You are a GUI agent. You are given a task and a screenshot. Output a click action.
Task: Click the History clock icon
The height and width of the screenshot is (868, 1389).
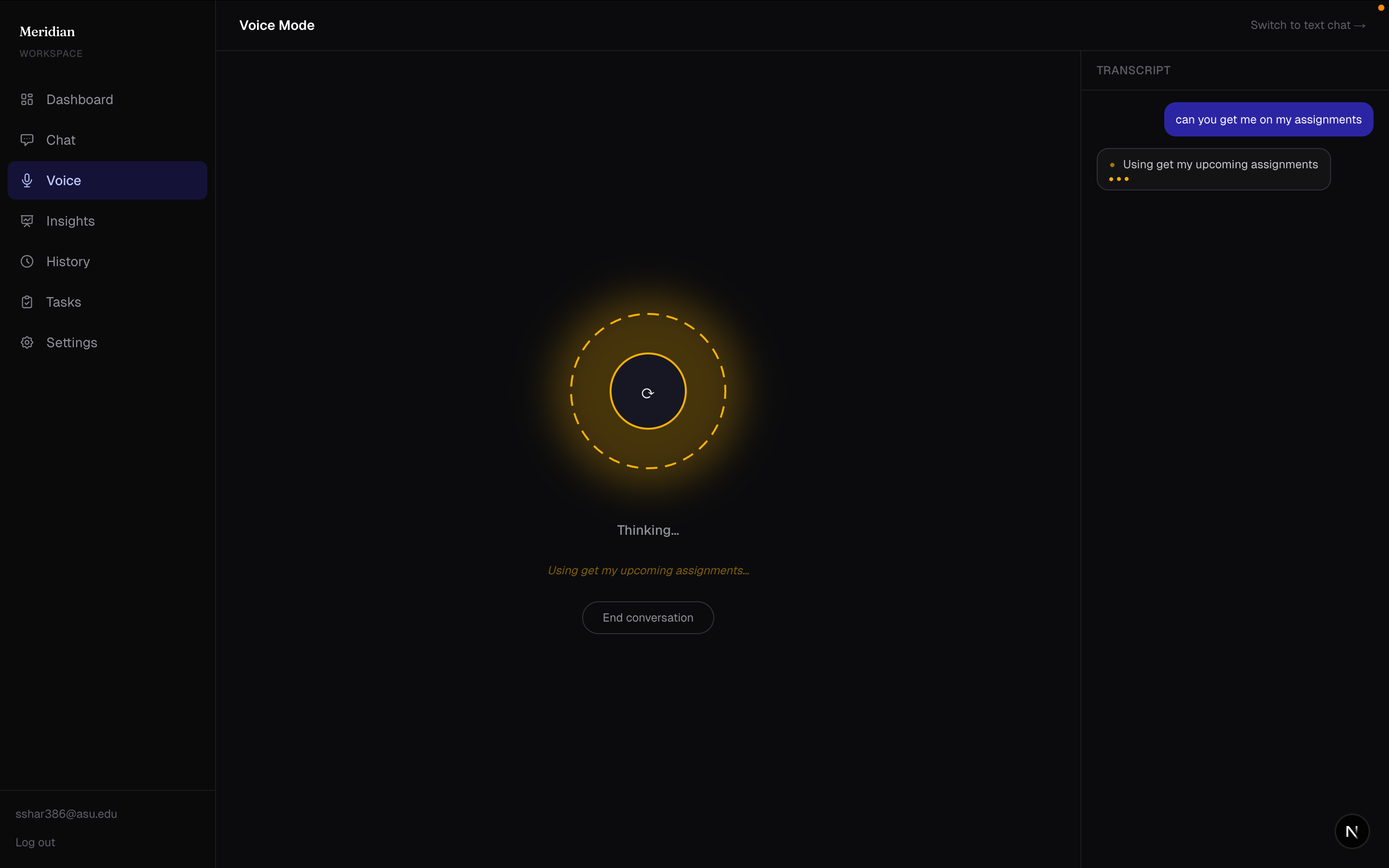(x=27, y=262)
